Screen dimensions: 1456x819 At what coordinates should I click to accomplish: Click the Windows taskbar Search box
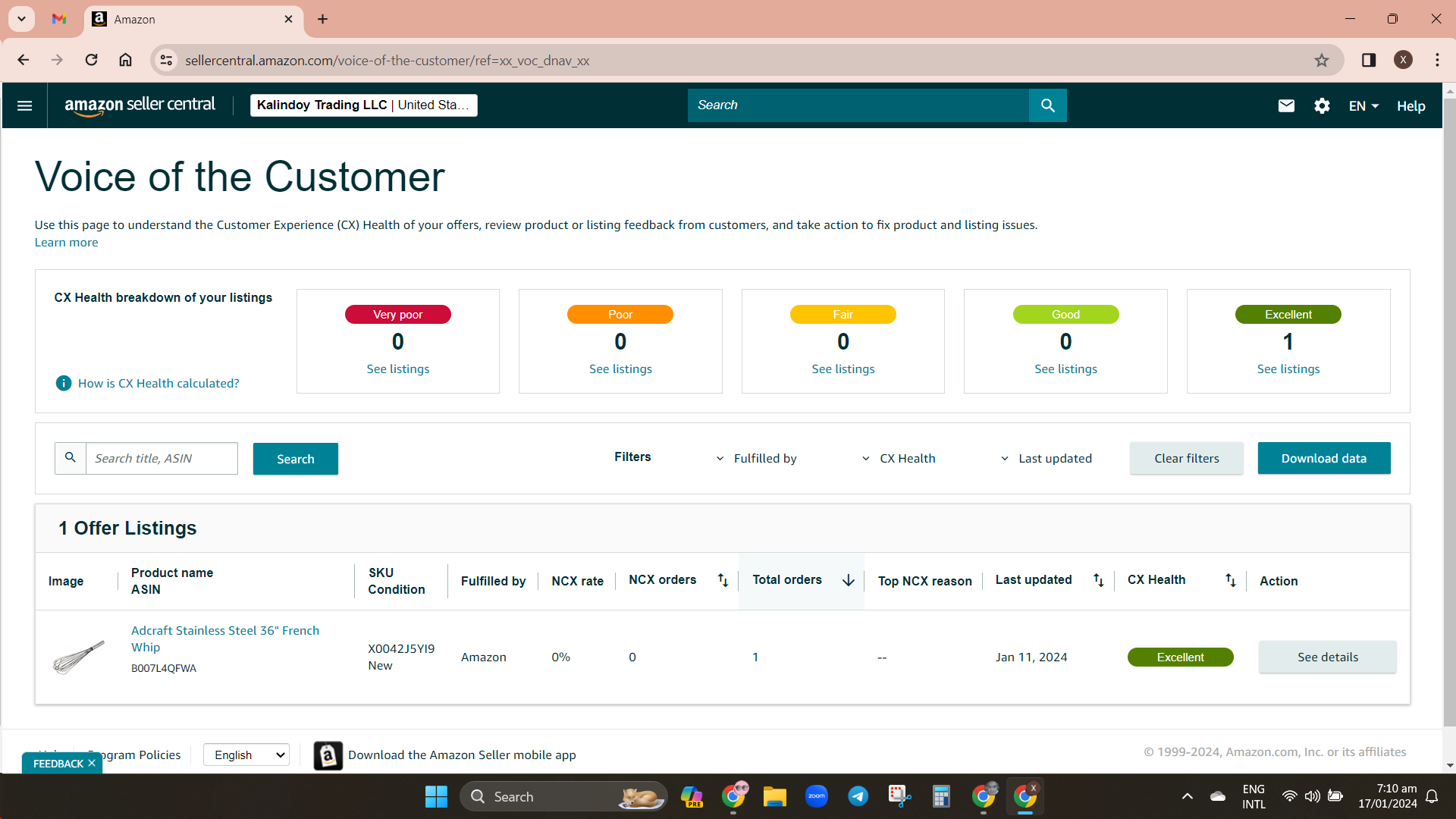(x=563, y=796)
